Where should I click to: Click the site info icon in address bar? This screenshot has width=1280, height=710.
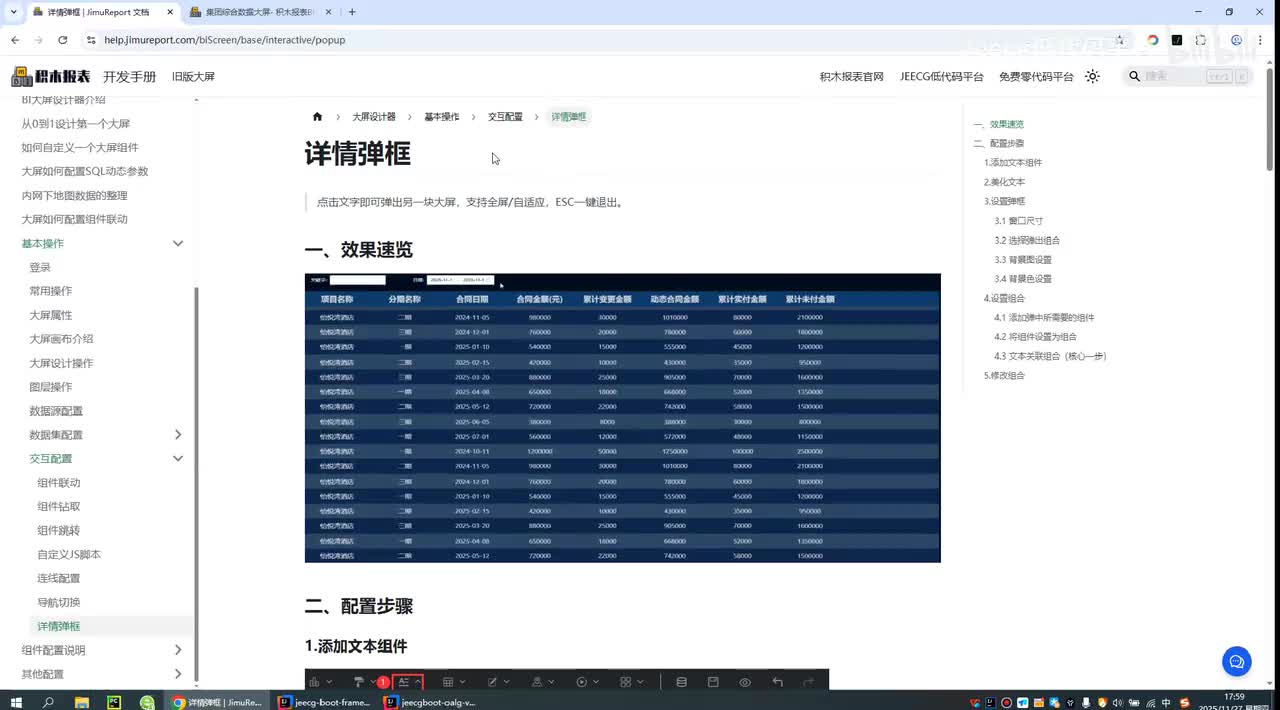[91, 40]
